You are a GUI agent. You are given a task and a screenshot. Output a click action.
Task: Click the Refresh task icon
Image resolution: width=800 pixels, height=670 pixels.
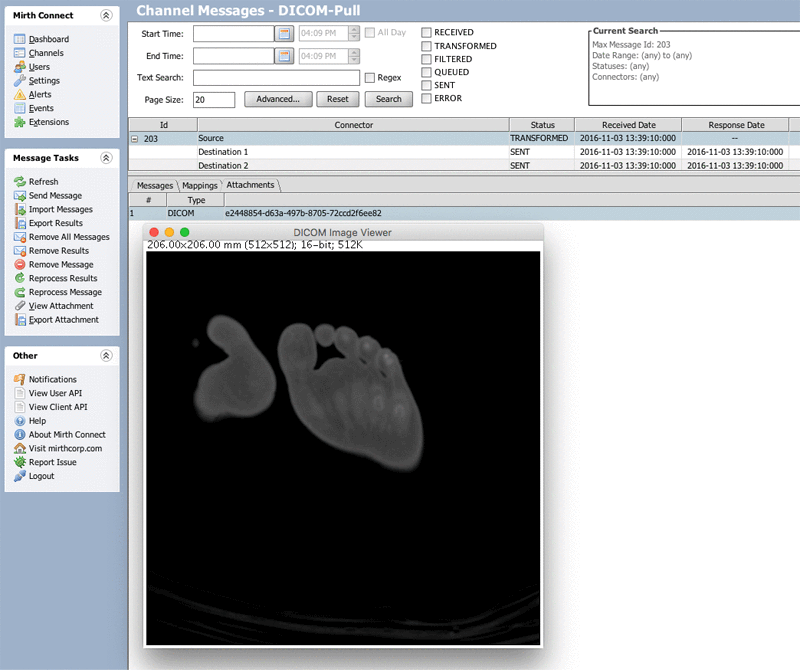tap(20, 182)
